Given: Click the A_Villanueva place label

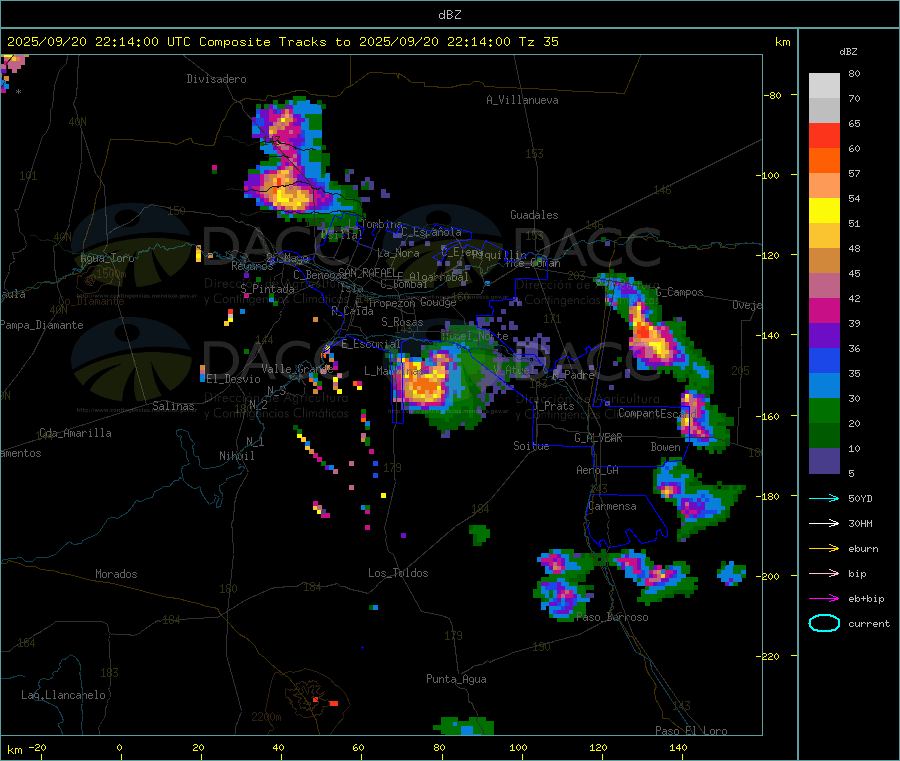Looking at the screenshot, I should (x=522, y=100).
